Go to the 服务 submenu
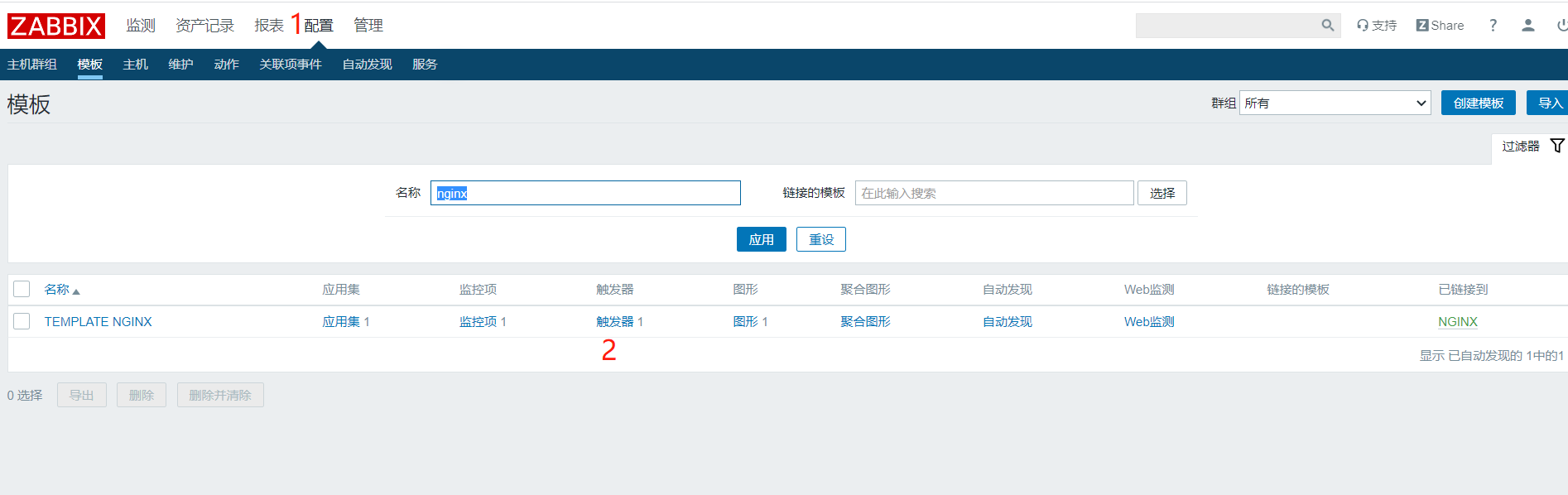 pyautogui.click(x=425, y=65)
